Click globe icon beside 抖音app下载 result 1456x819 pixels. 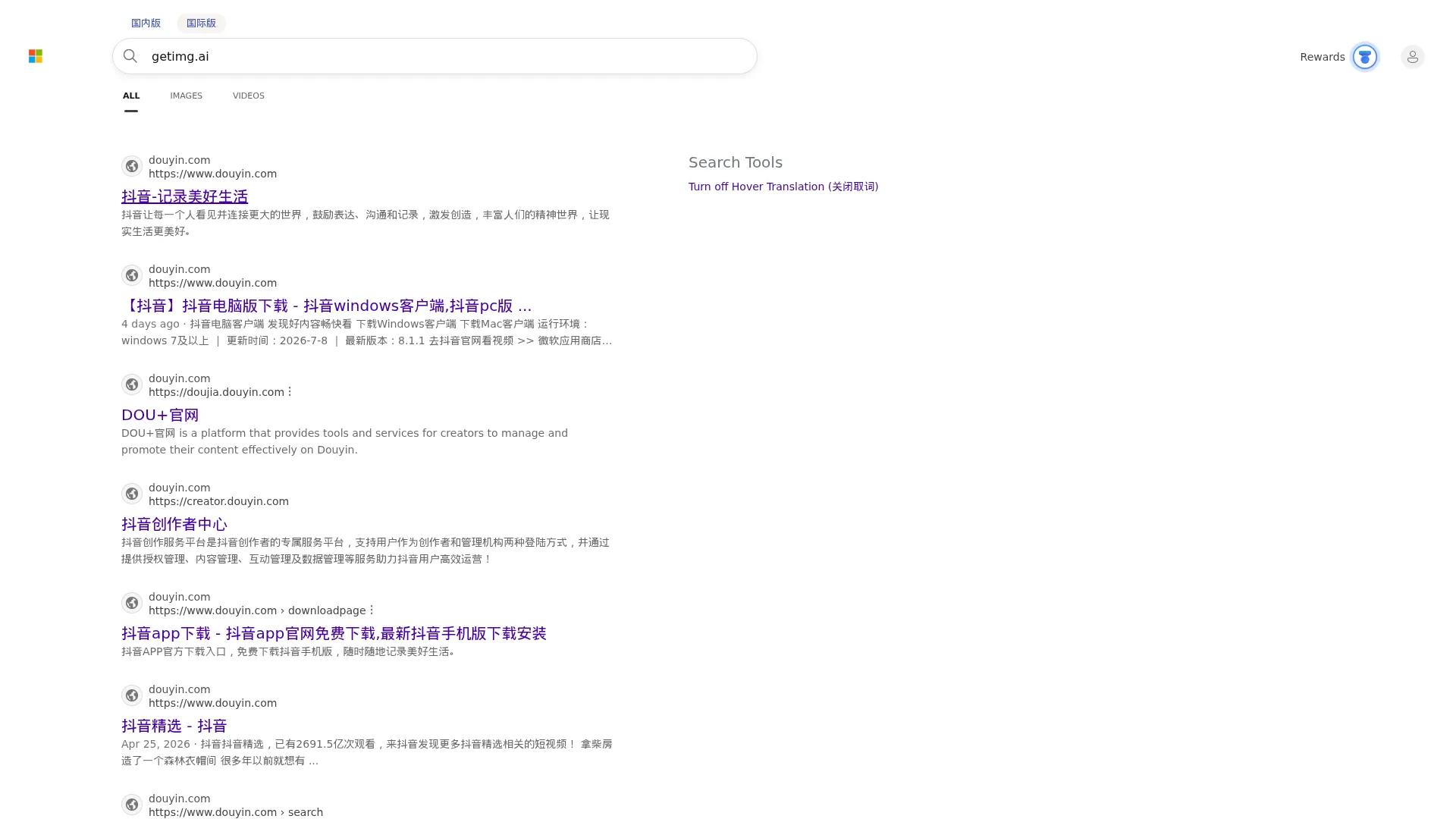(x=132, y=603)
